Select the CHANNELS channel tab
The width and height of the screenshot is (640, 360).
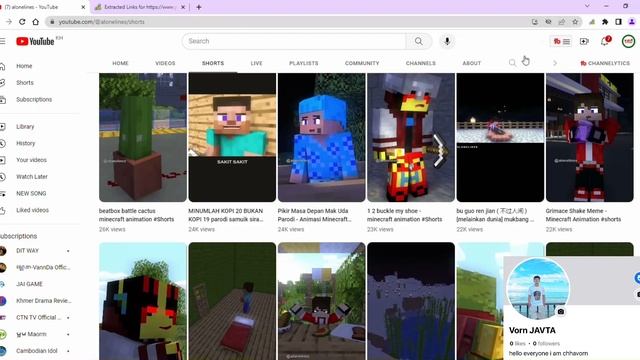[x=420, y=63]
